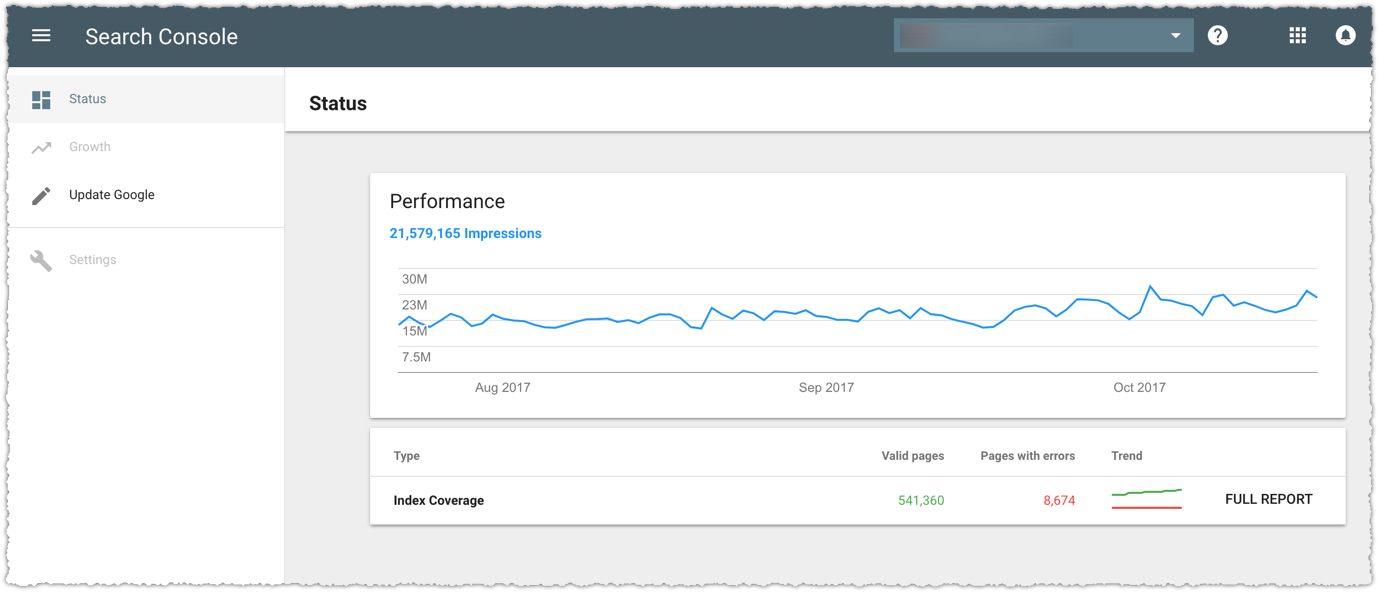Click the Status page heading

(x=338, y=103)
